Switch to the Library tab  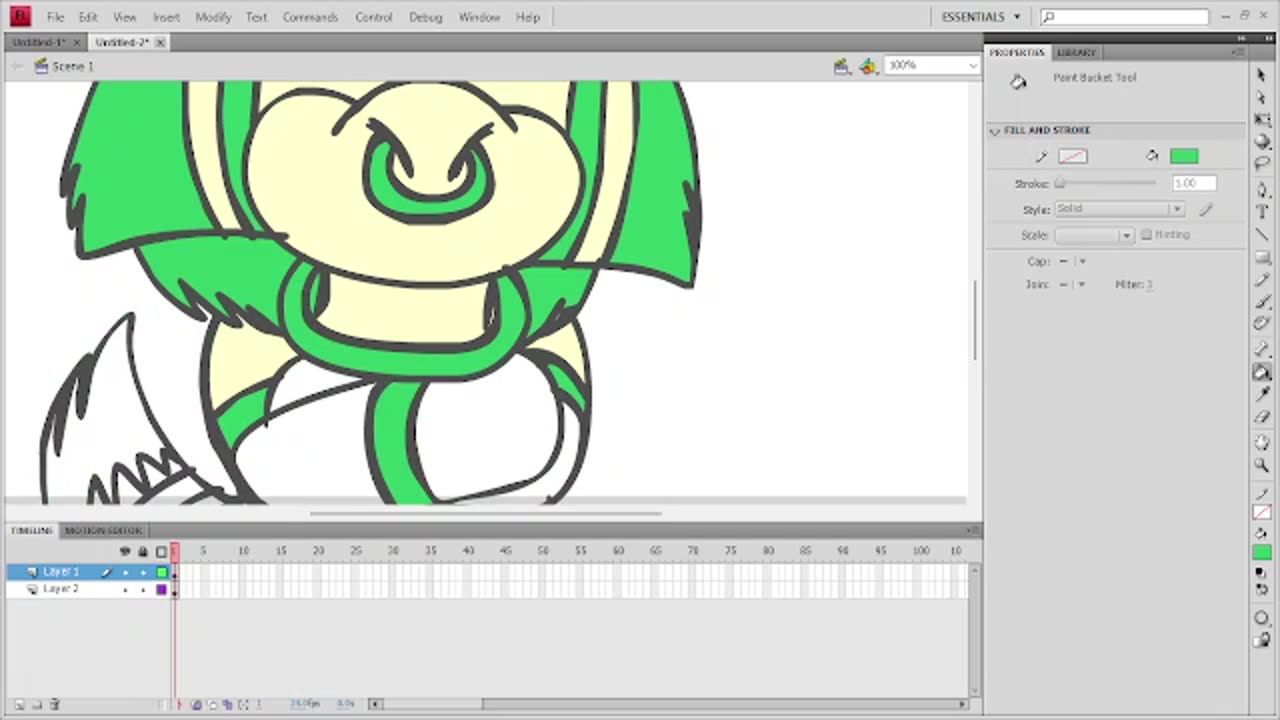pos(1077,52)
